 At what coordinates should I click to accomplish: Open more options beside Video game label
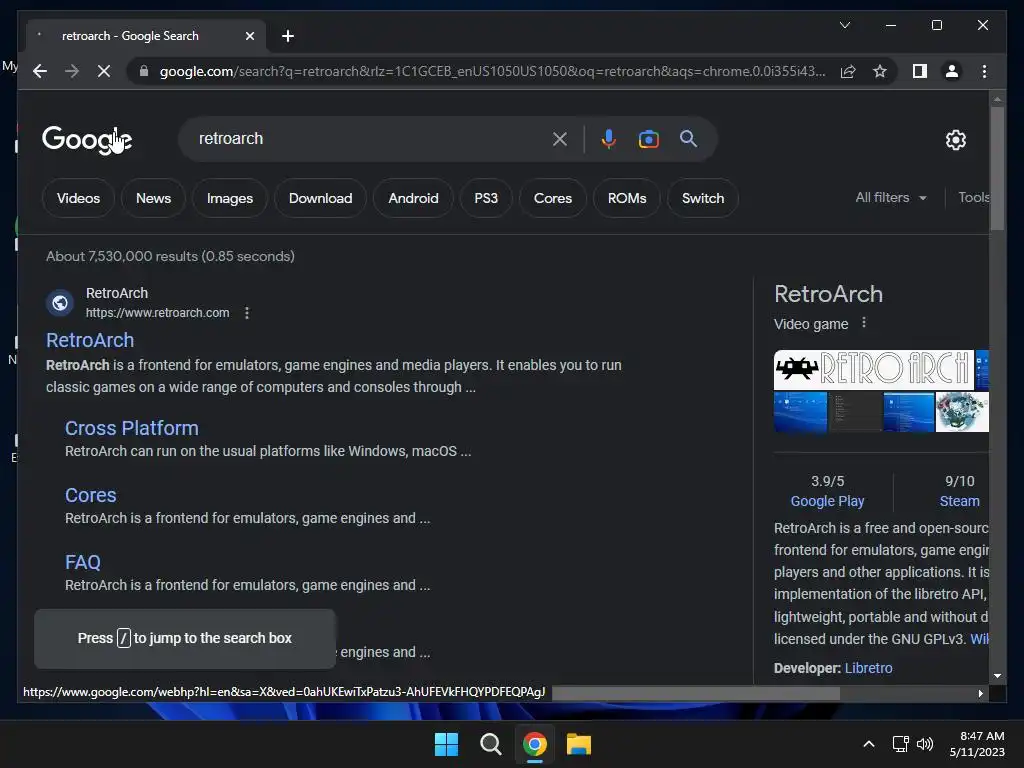coord(863,323)
